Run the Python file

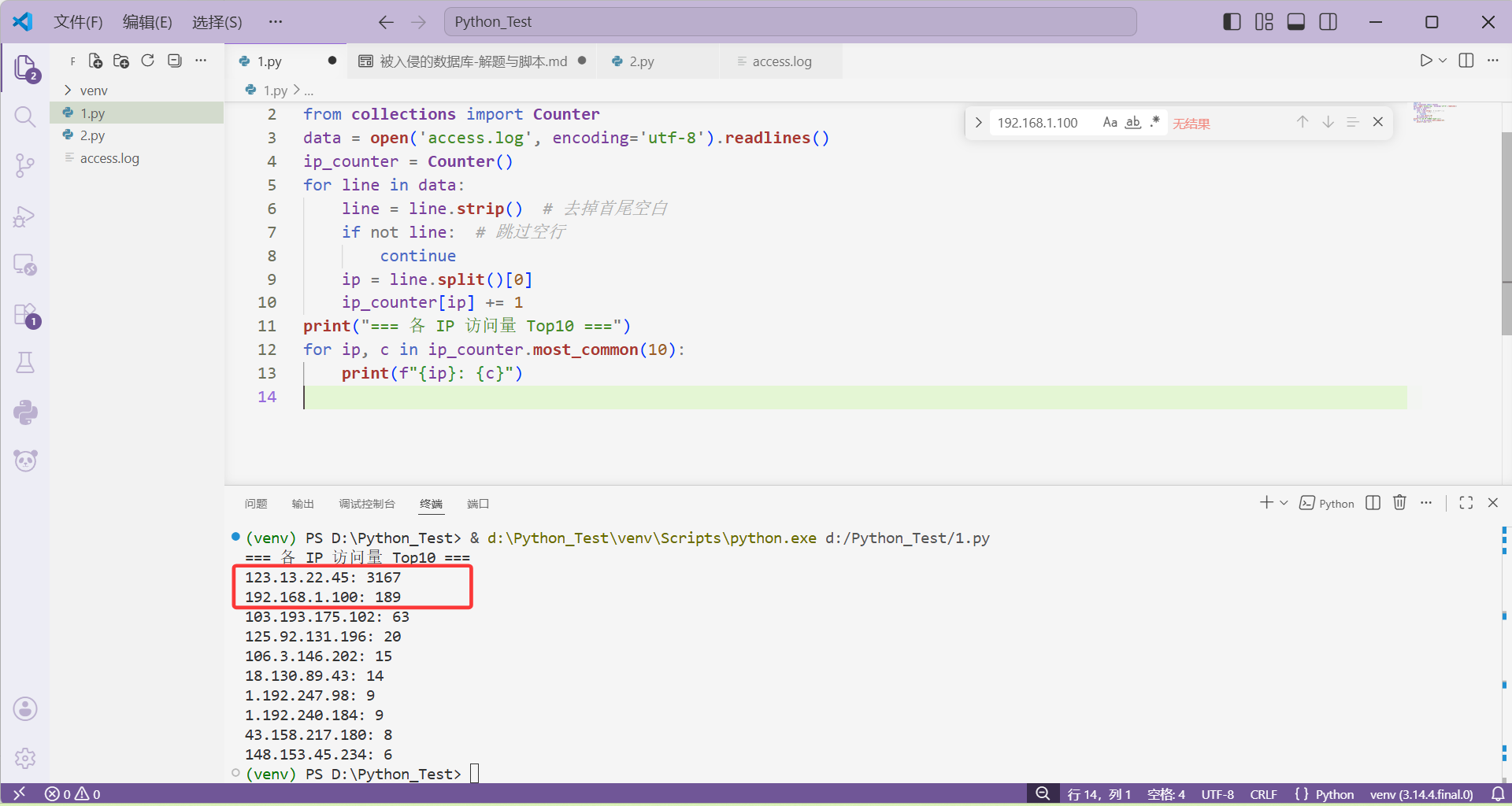pyautogui.click(x=1426, y=61)
